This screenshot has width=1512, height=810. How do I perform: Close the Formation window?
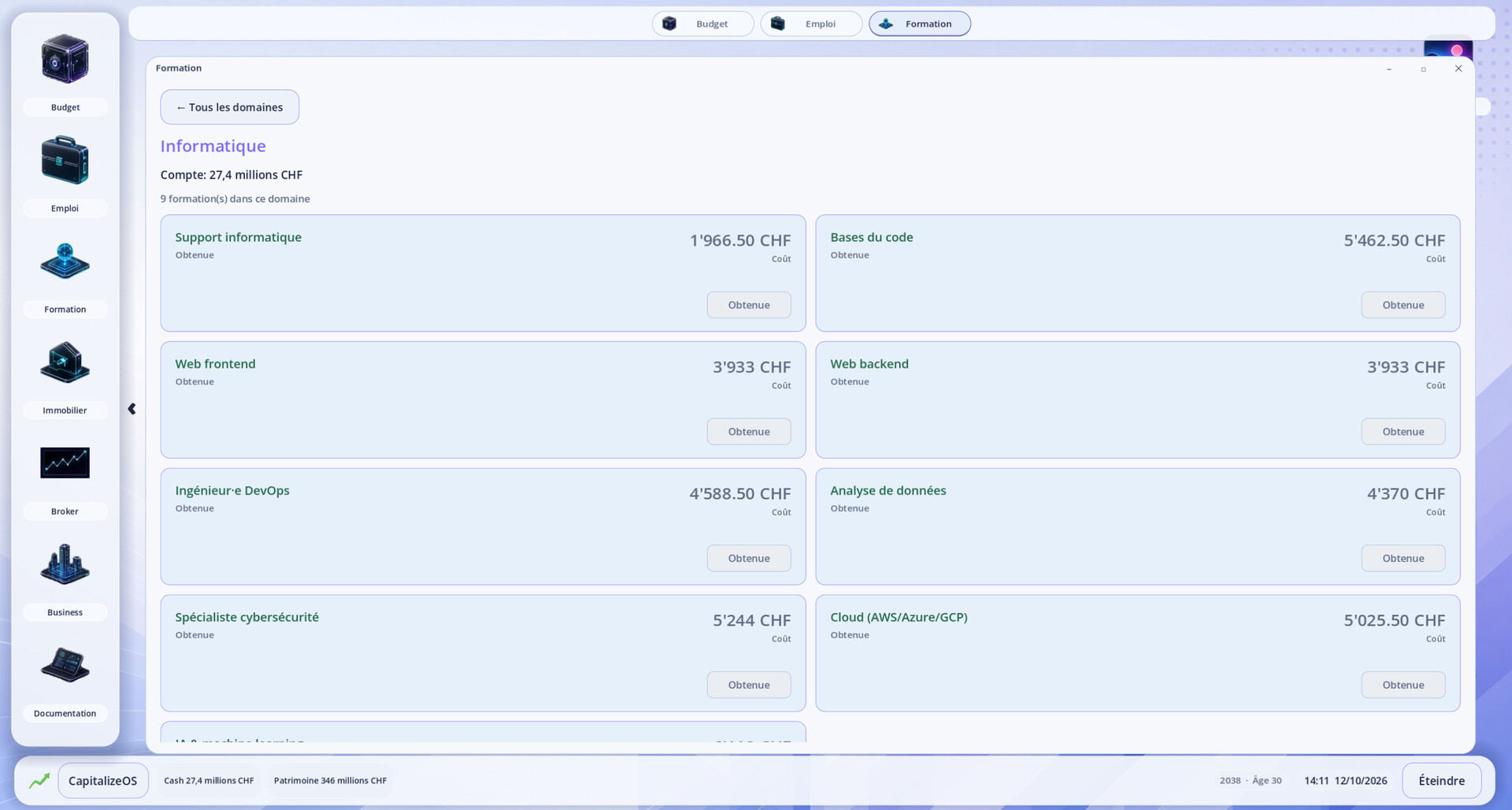1458,69
